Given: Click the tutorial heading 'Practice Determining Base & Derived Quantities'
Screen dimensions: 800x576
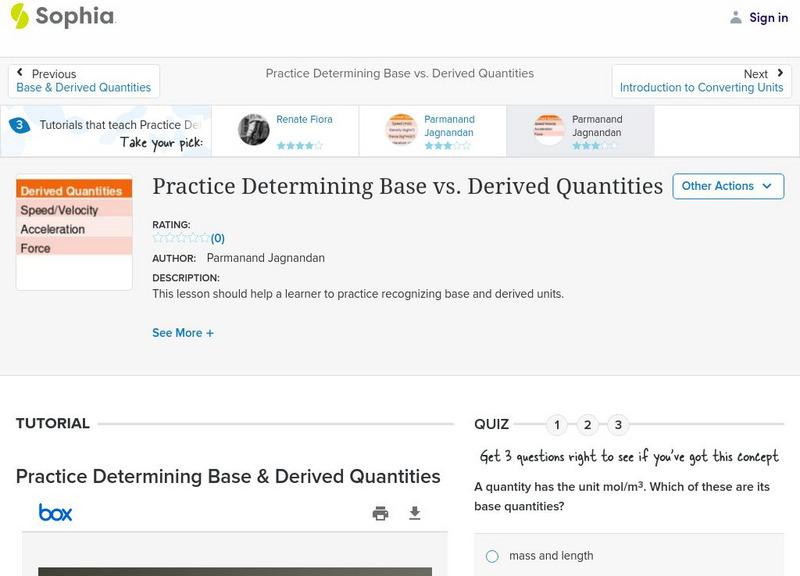Looking at the screenshot, I should pyautogui.click(x=228, y=476).
